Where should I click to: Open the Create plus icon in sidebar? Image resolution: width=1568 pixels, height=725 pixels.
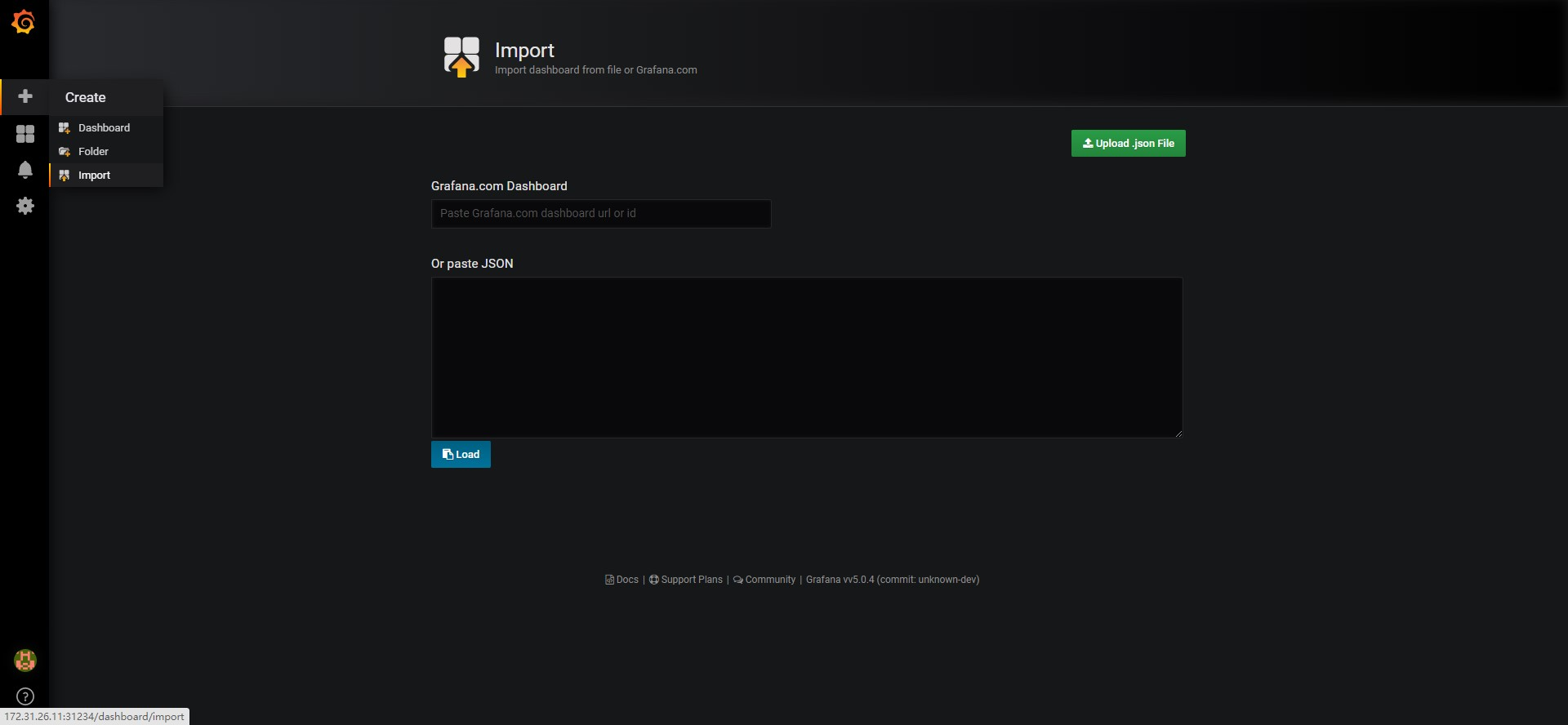(25, 96)
